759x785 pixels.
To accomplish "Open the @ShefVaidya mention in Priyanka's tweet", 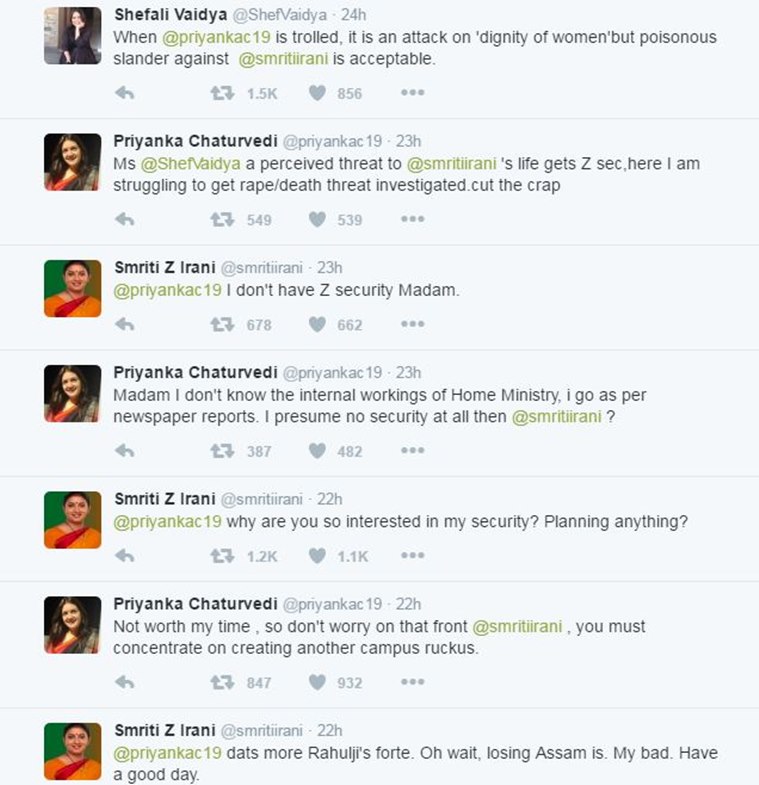I will click(184, 163).
